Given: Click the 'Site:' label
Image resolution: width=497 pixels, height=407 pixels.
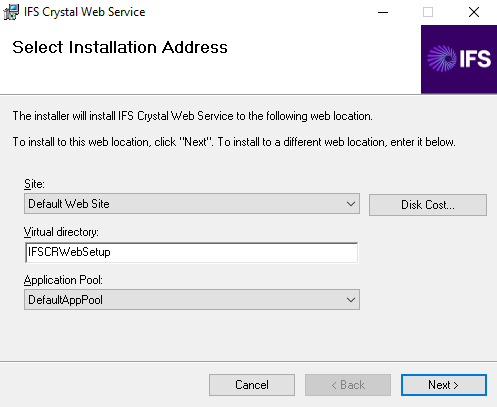Looking at the screenshot, I should [34, 184].
